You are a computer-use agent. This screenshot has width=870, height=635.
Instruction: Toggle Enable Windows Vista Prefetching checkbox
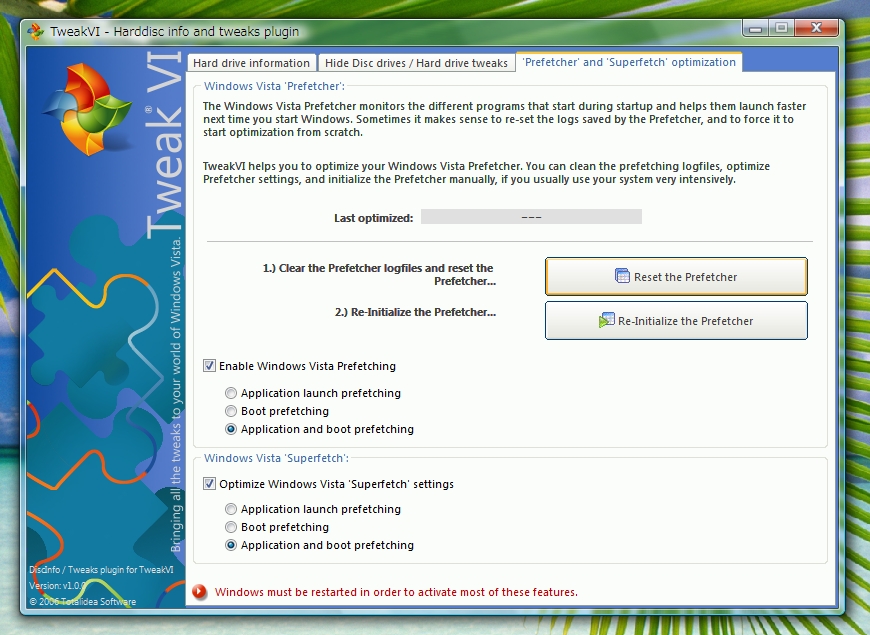pyautogui.click(x=209, y=366)
